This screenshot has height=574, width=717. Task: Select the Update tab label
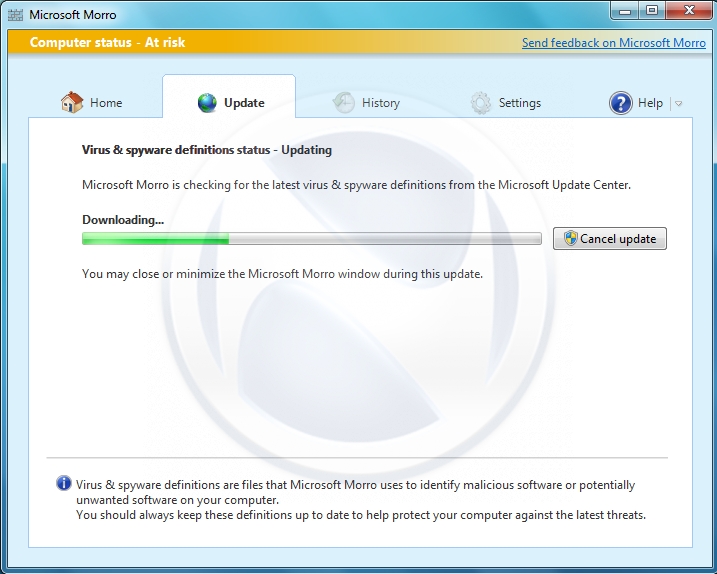pyautogui.click(x=244, y=103)
